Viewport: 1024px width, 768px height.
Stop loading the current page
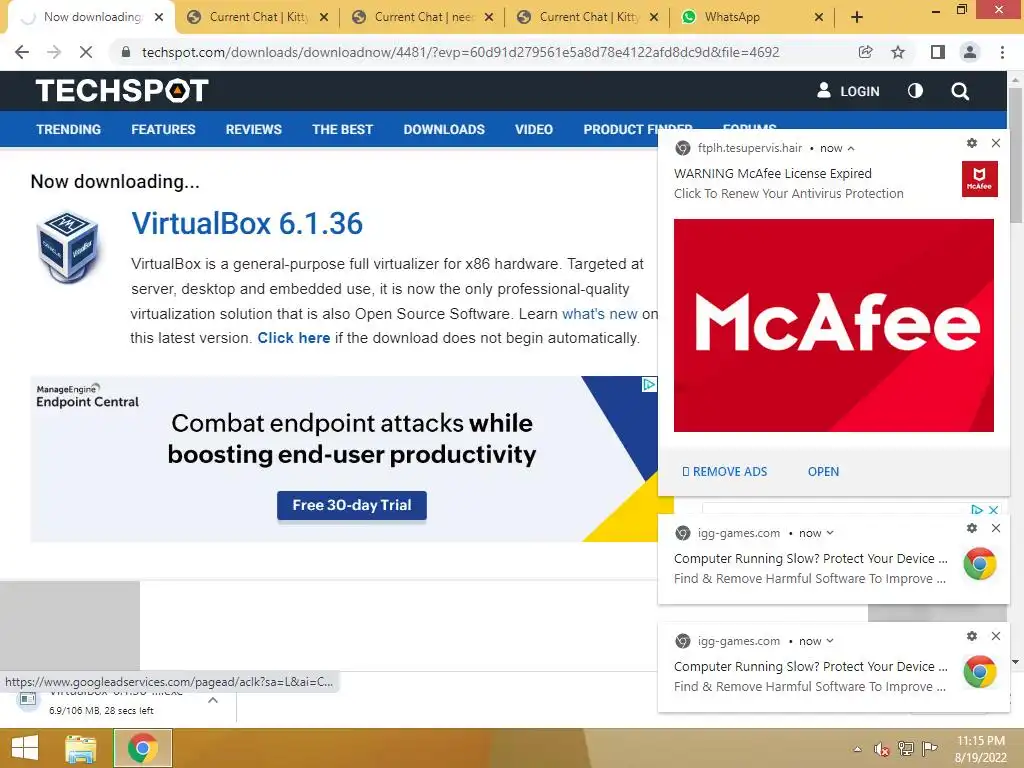[x=86, y=52]
